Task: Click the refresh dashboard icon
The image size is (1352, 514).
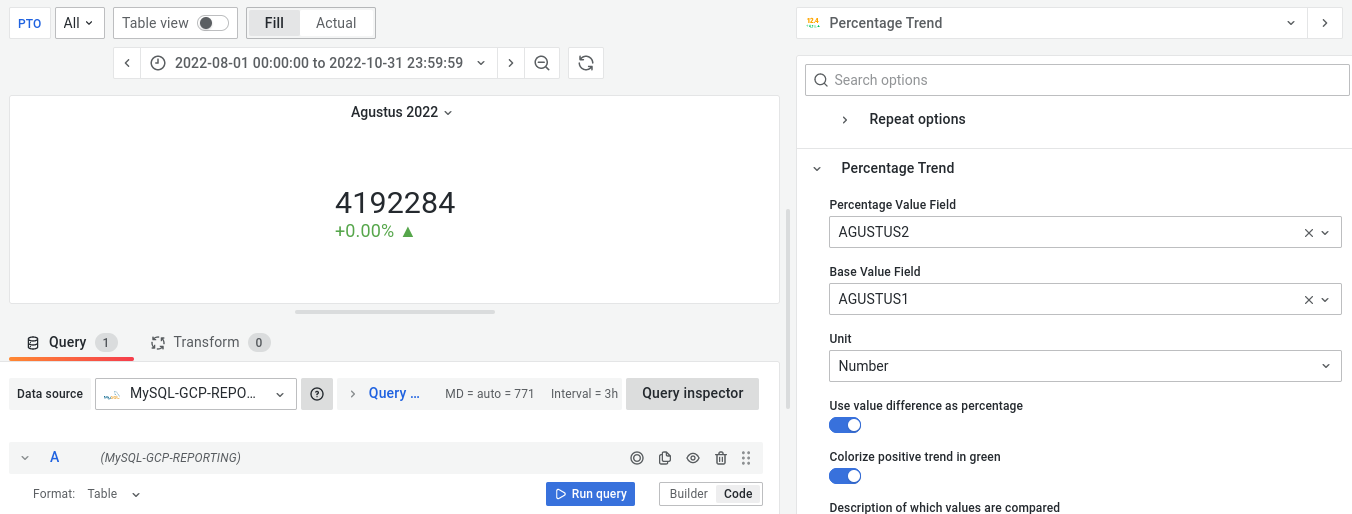Action: click(x=586, y=63)
